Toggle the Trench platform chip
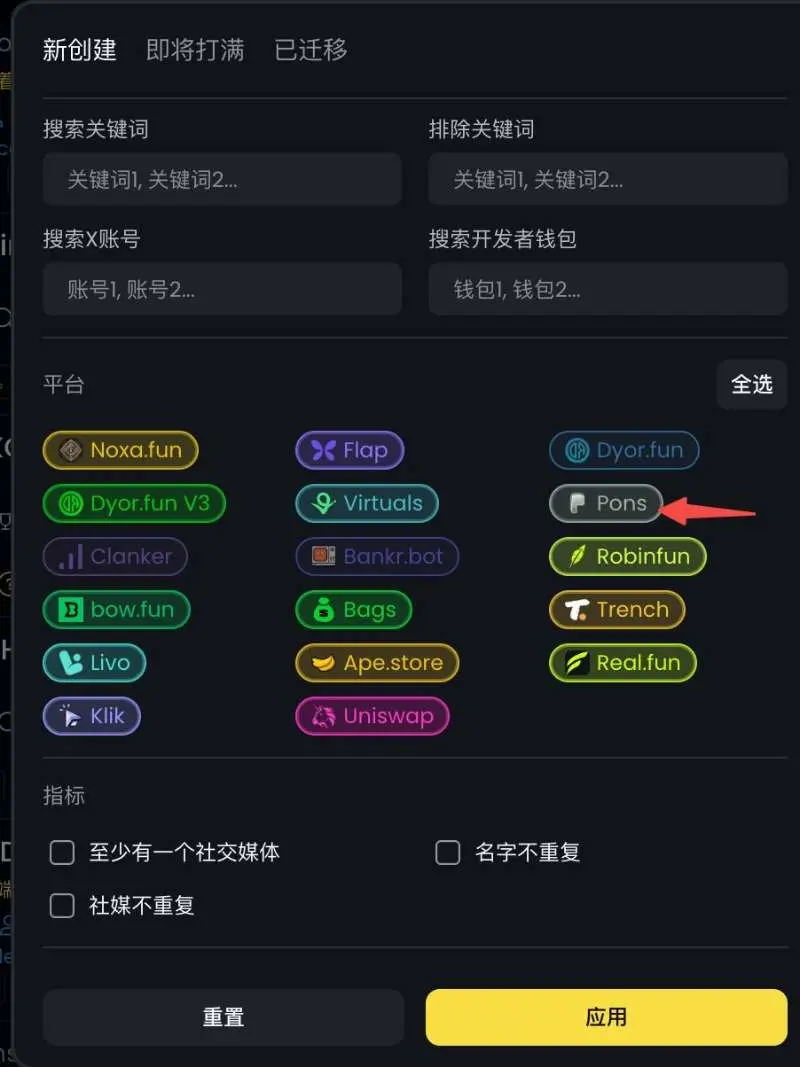The image size is (800, 1067). [x=617, y=610]
